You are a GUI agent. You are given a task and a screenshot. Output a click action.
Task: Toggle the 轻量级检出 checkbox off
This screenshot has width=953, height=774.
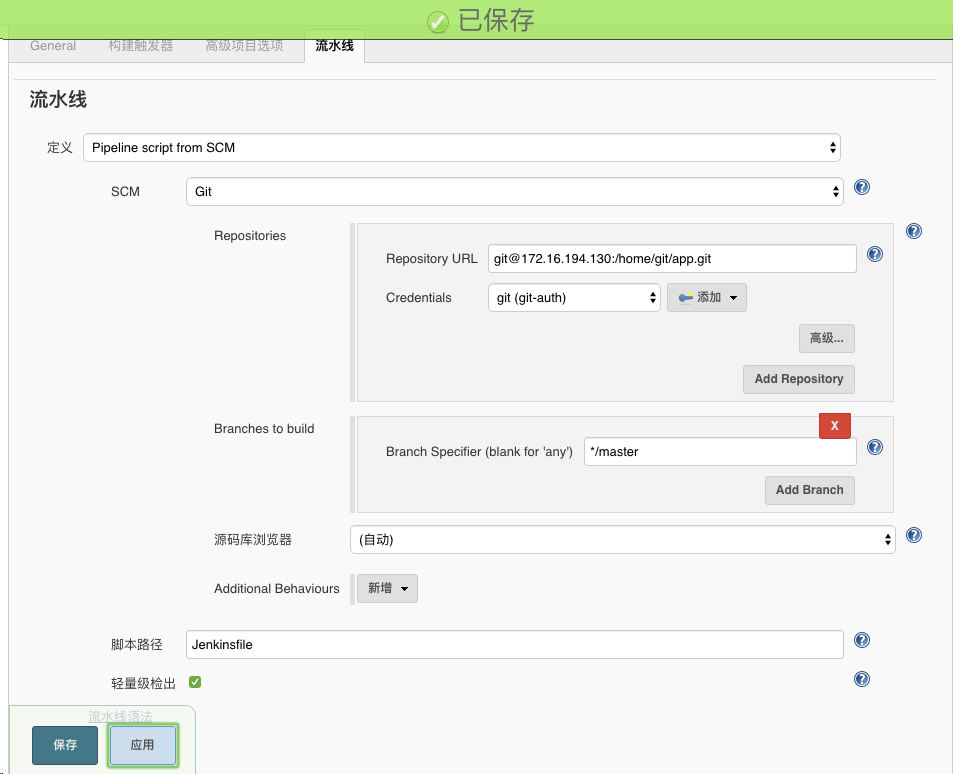tap(194, 681)
